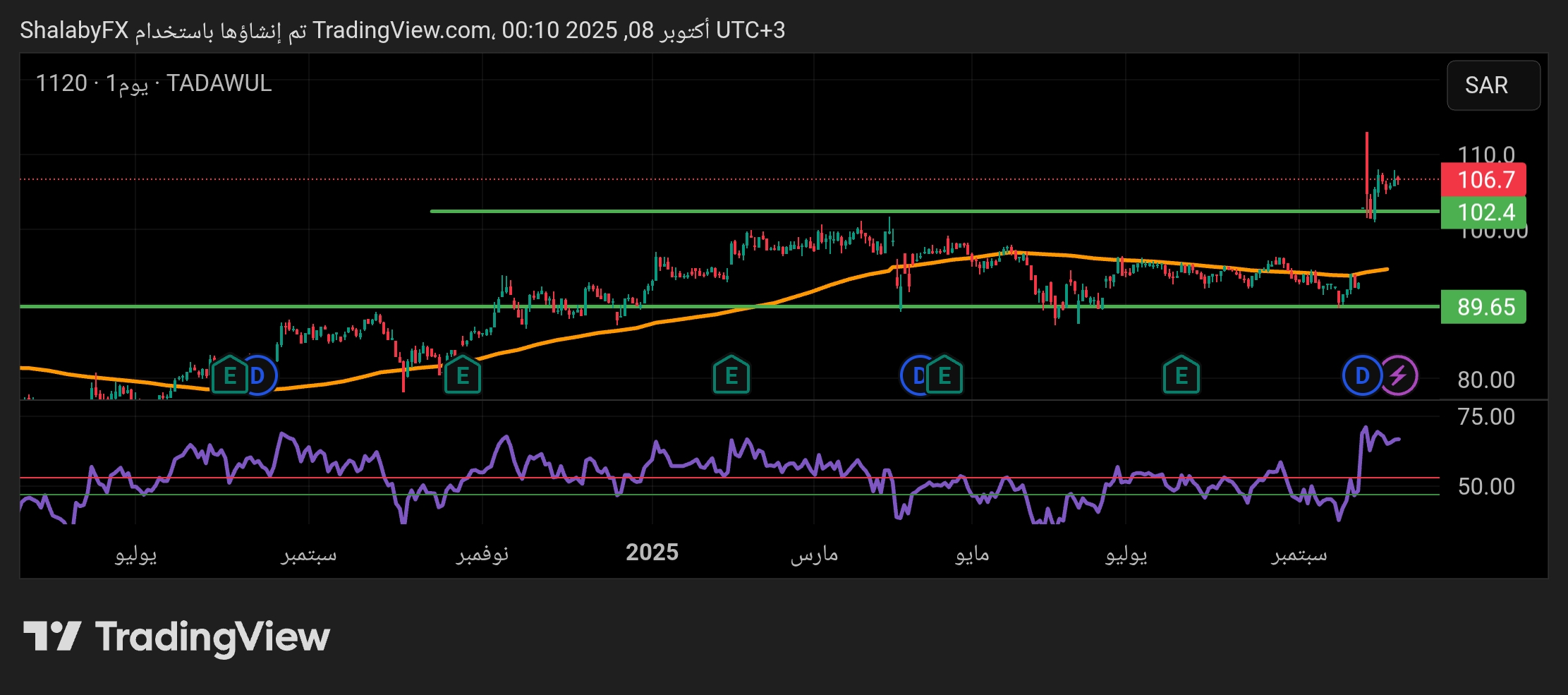Click the مارس month label on time axis
The height and width of the screenshot is (695, 1568).
click(814, 554)
